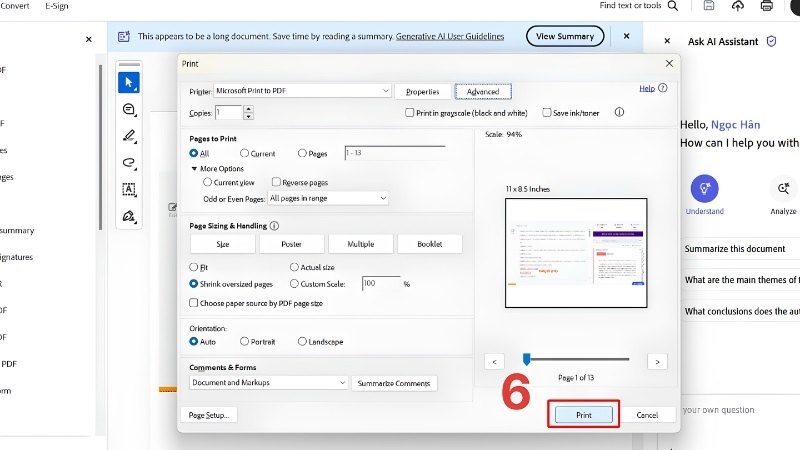Select Shrink oversized pages option

click(193, 284)
